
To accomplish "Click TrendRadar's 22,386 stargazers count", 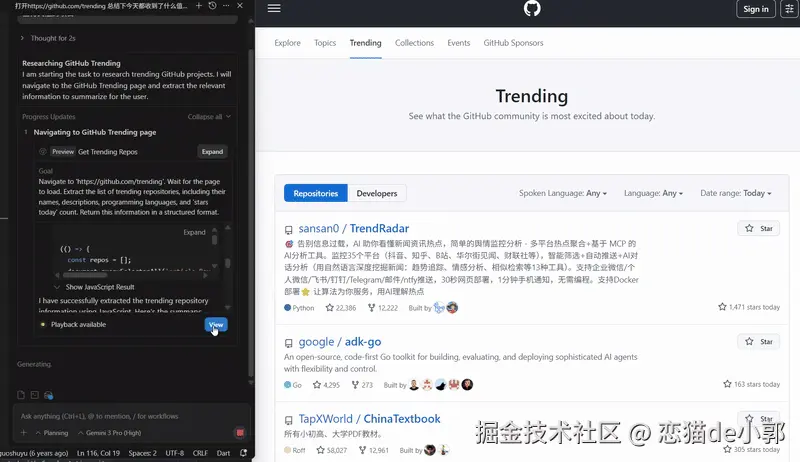I will pyautogui.click(x=341, y=308).
